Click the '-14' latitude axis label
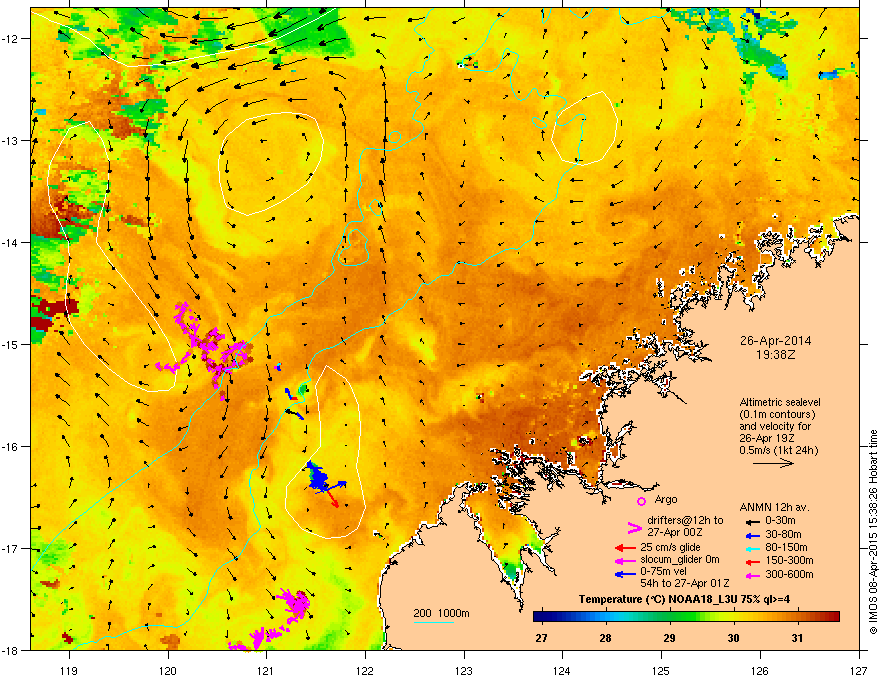This screenshot has height=680, width=880. 10,242
